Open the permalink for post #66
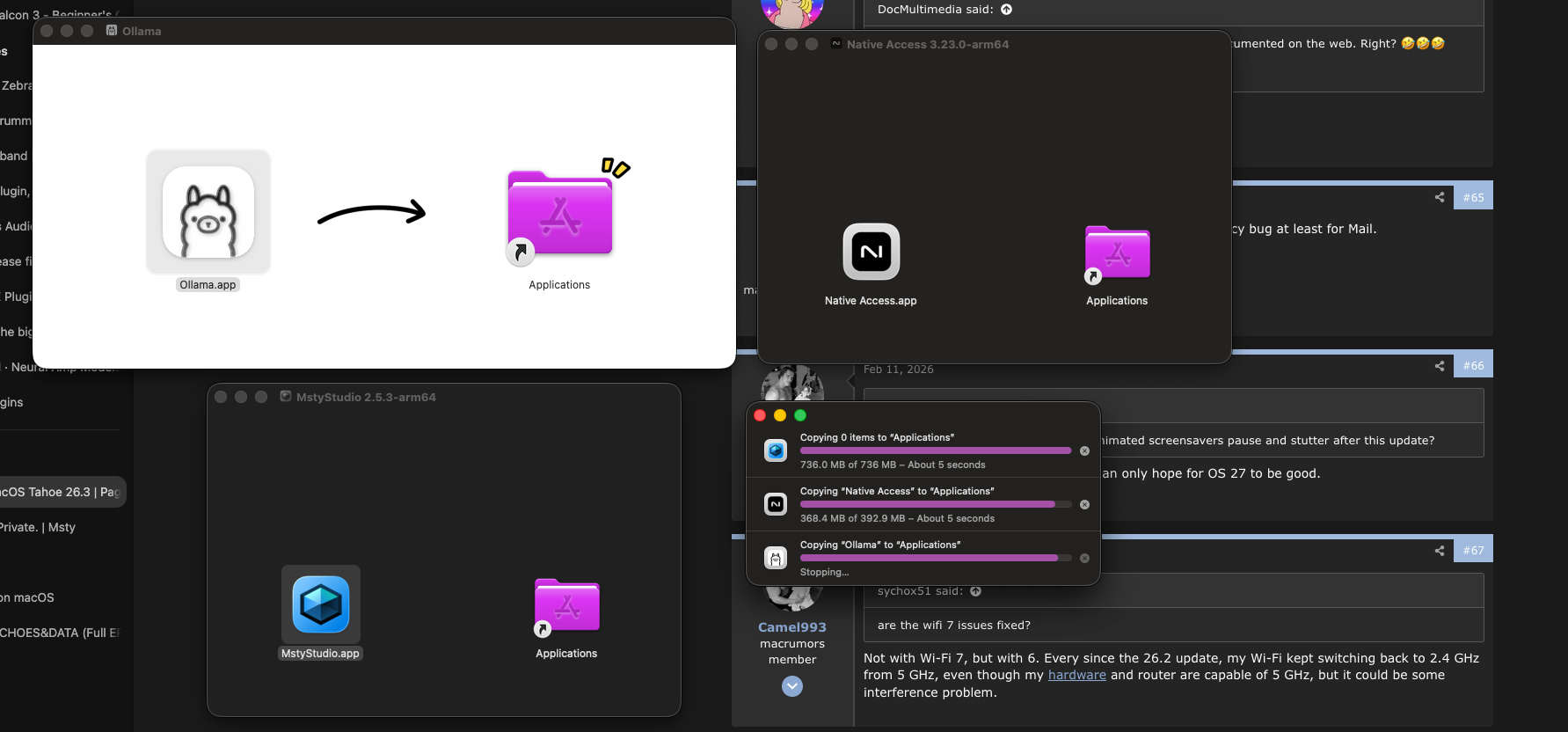 click(1473, 366)
